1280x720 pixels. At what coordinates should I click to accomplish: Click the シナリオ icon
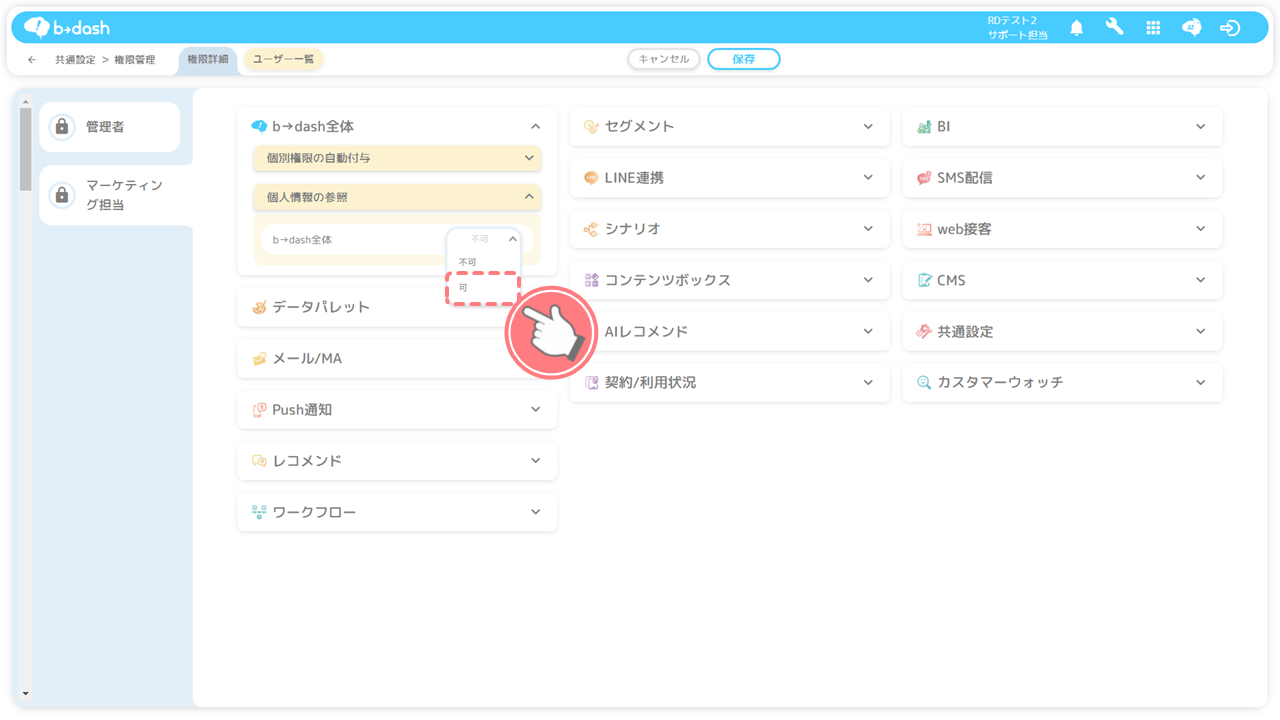591,229
